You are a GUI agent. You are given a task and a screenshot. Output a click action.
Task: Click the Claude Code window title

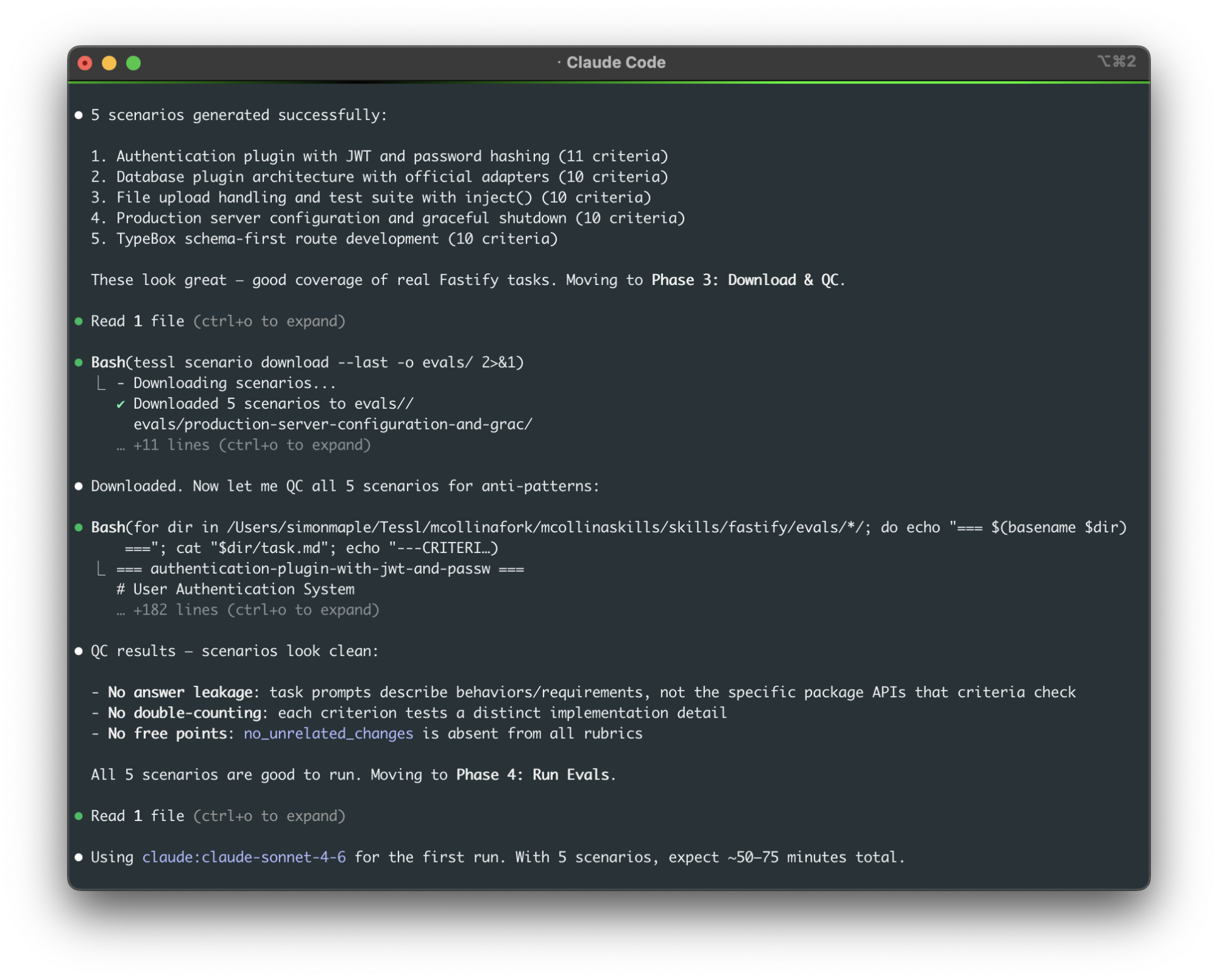pyautogui.click(x=615, y=63)
